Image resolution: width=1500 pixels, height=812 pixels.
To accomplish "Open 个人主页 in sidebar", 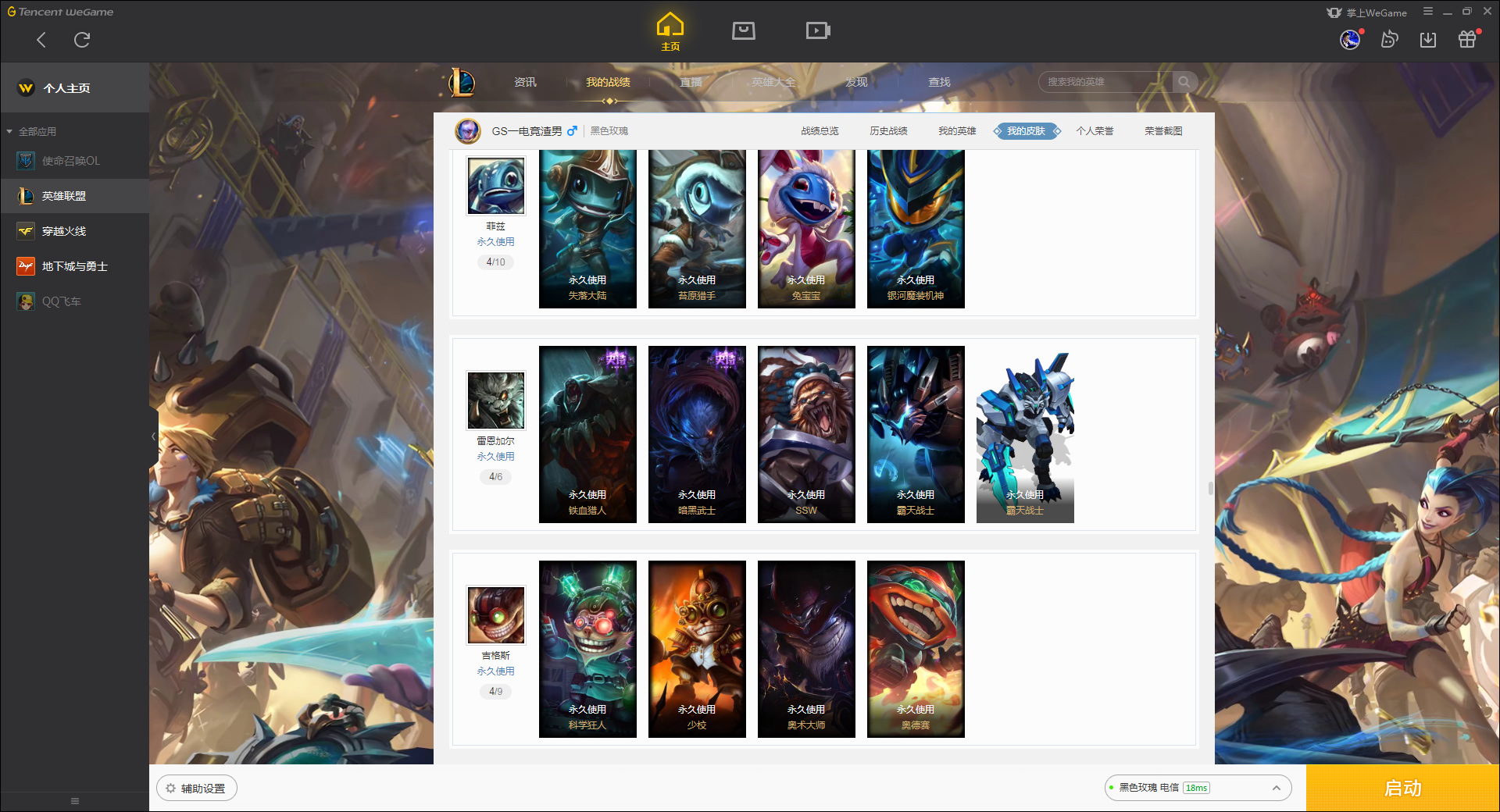I will 74,88.
